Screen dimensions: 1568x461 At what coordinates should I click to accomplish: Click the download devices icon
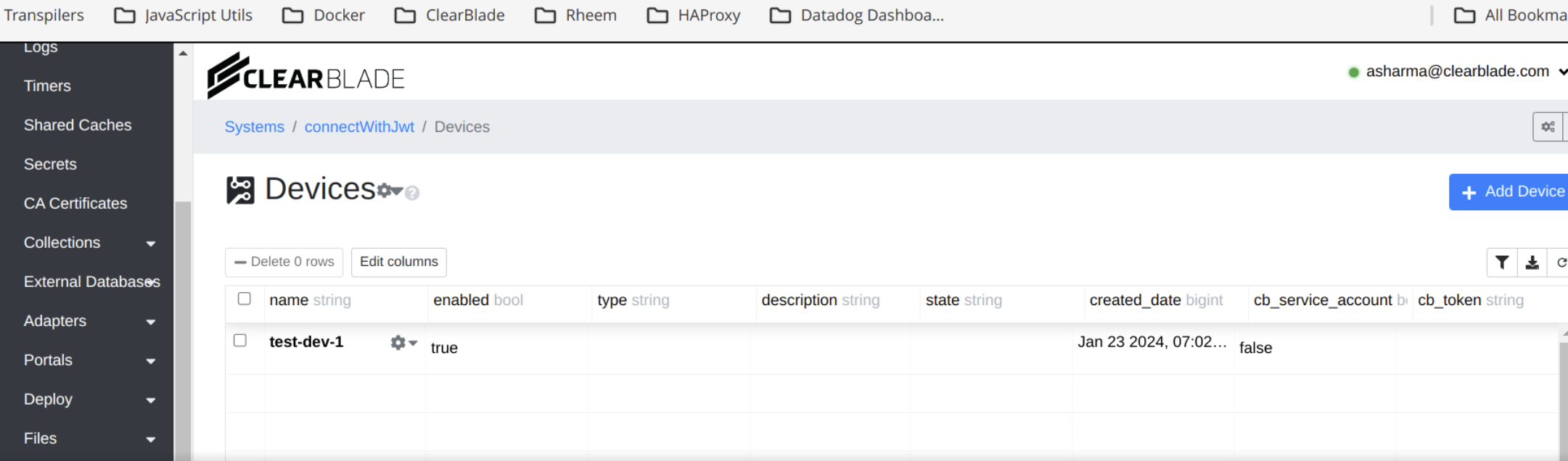click(1532, 262)
